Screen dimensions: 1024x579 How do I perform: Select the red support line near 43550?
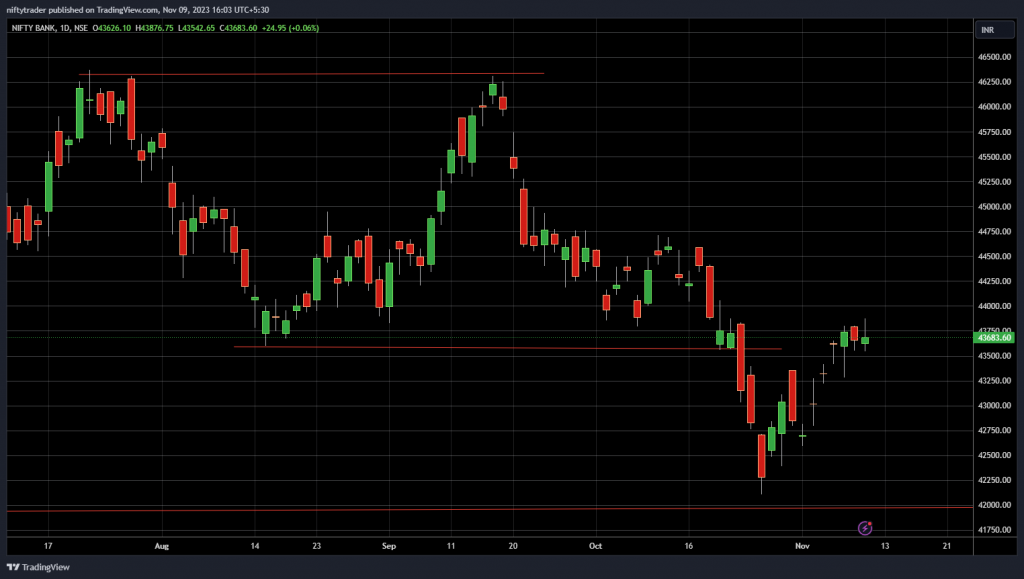507,348
